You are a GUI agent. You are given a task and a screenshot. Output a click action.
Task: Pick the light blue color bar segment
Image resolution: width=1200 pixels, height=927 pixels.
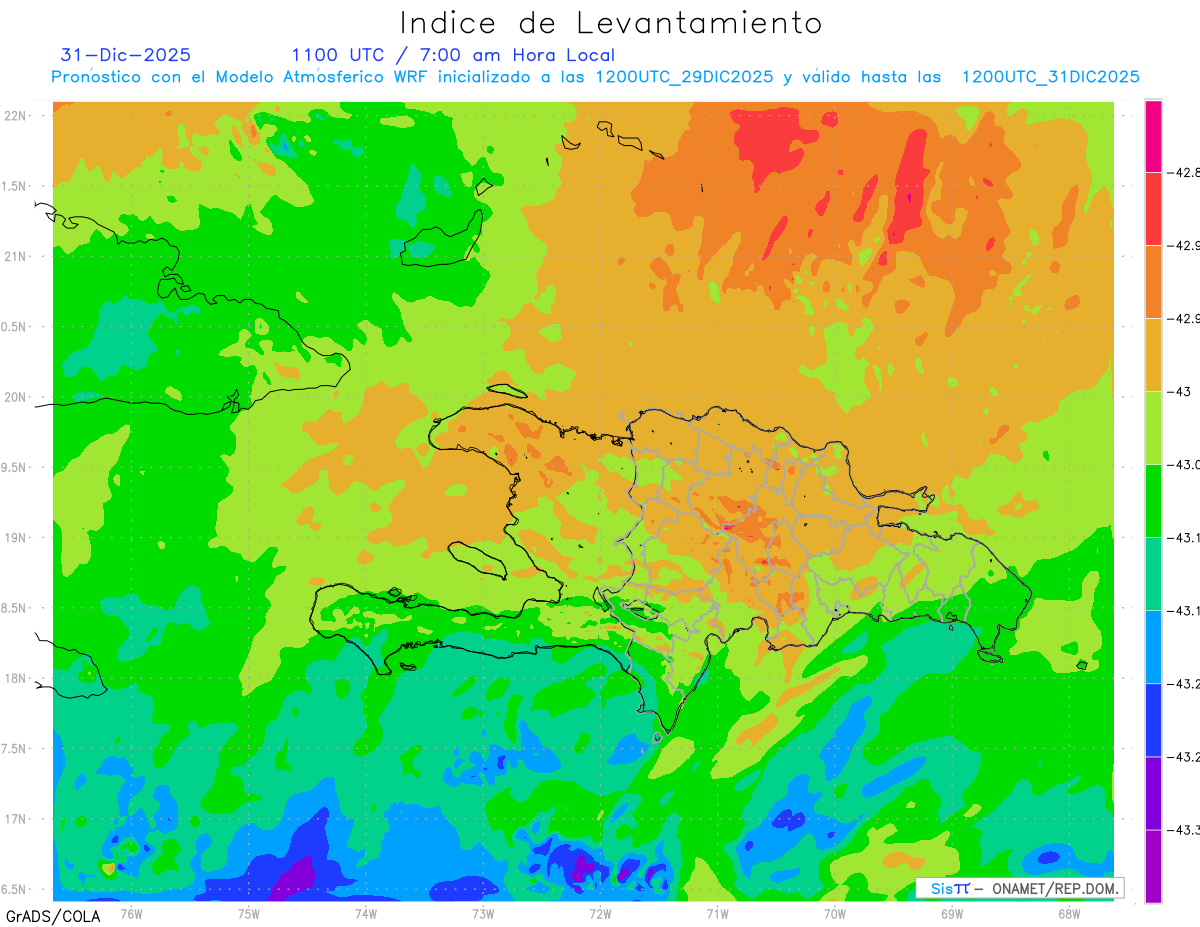pos(1153,647)
